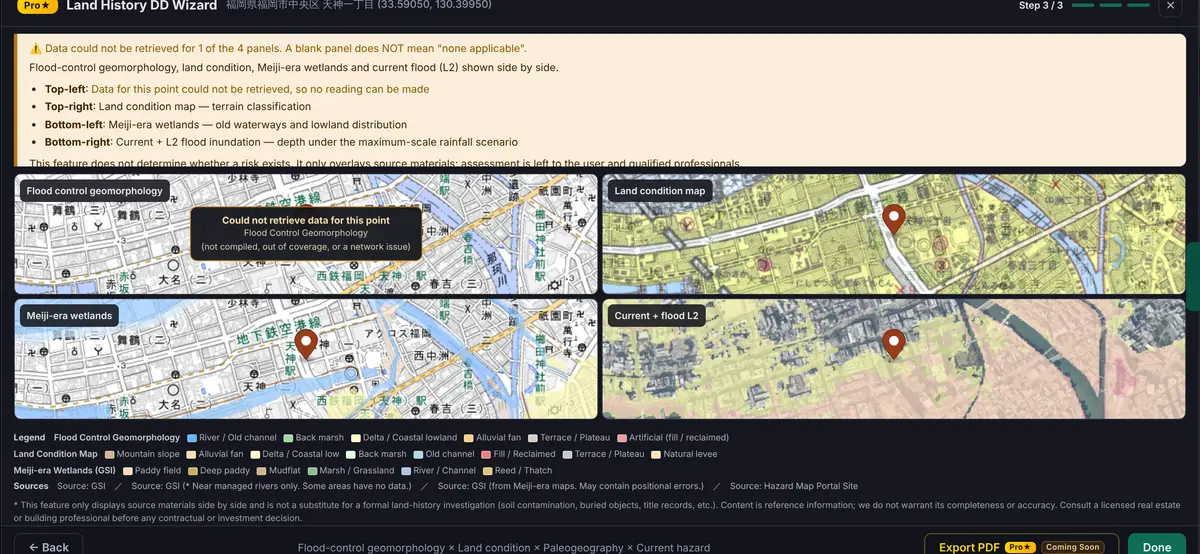Click the Fill / Reclaimed legend swatch
Image resolution: width=1200 pixels, height=554 pixels.
(x=485, y=454)
